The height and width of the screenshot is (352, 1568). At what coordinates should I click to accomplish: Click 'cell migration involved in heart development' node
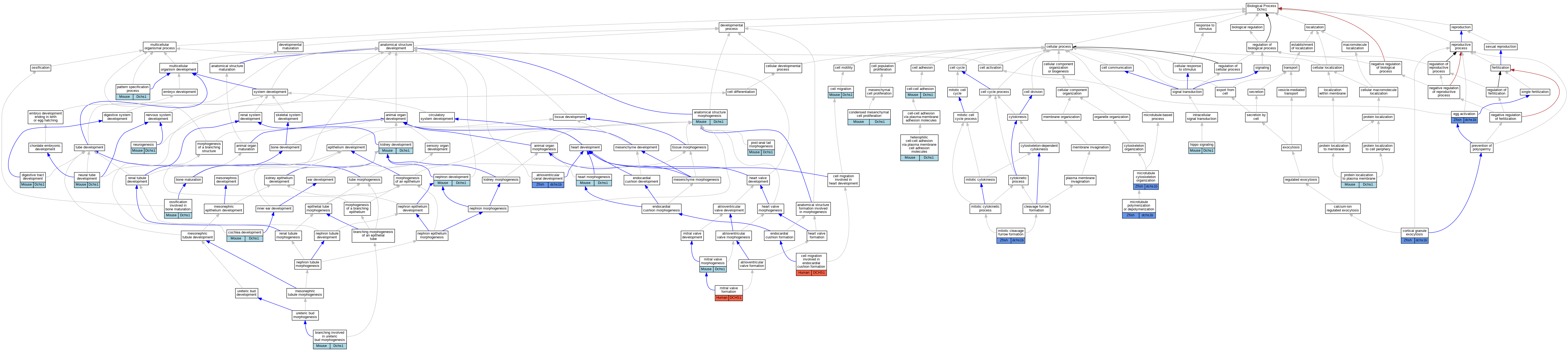click(844, 180)
